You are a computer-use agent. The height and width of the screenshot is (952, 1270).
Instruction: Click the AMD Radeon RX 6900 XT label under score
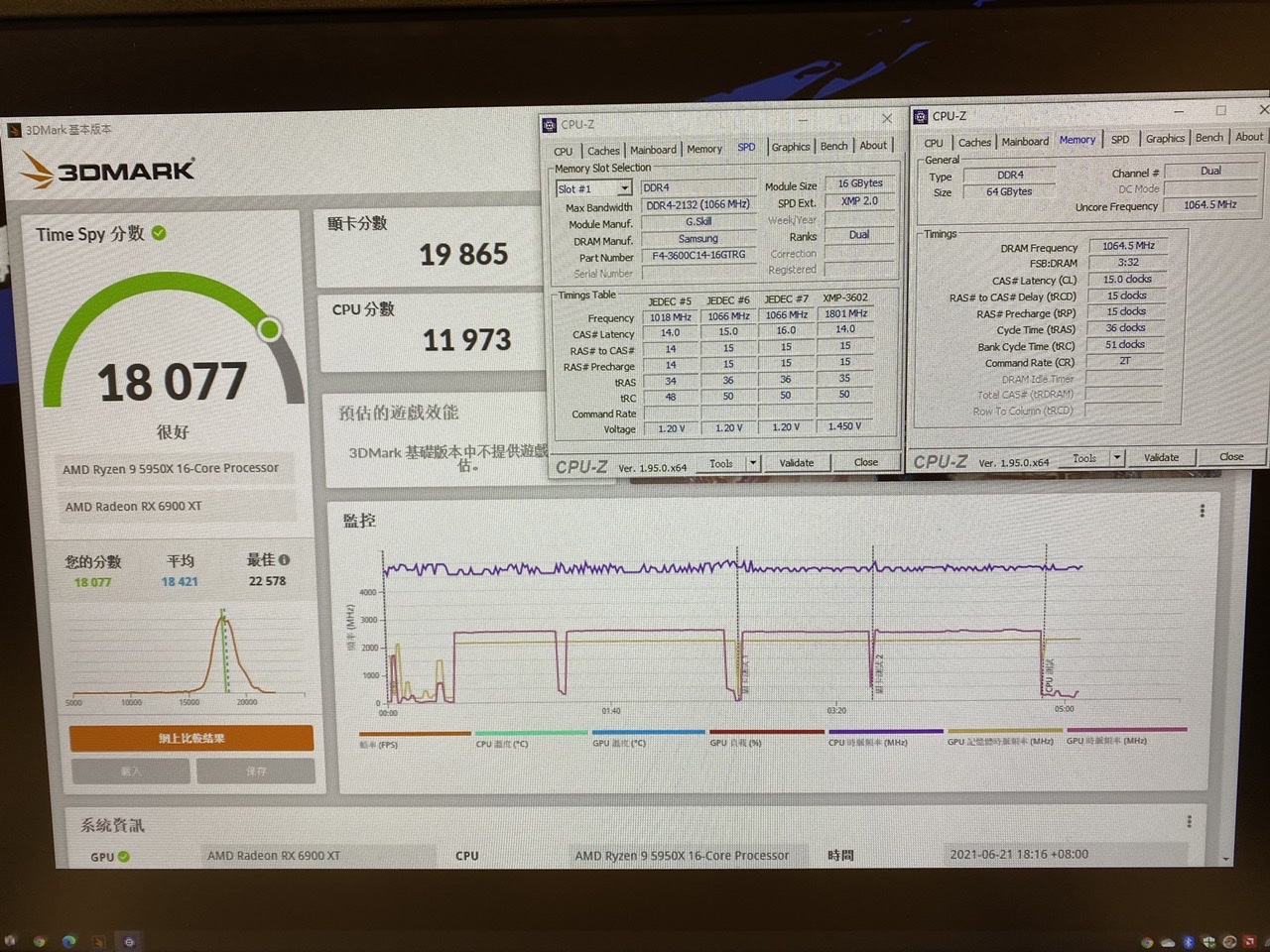tap(134, 507)
